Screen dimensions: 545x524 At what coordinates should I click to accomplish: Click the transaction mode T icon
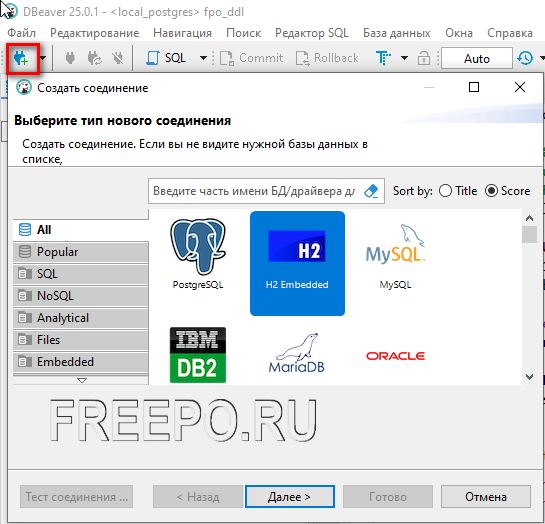[x=384, y=58]
